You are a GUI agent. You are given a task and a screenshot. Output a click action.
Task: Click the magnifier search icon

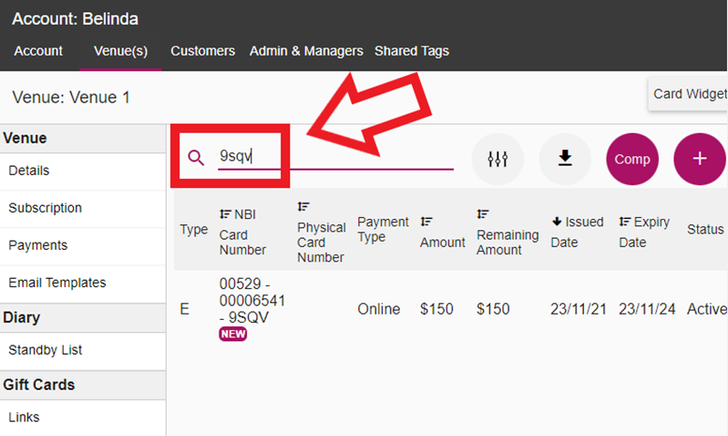pyautogui.click(x=196, y=157)
